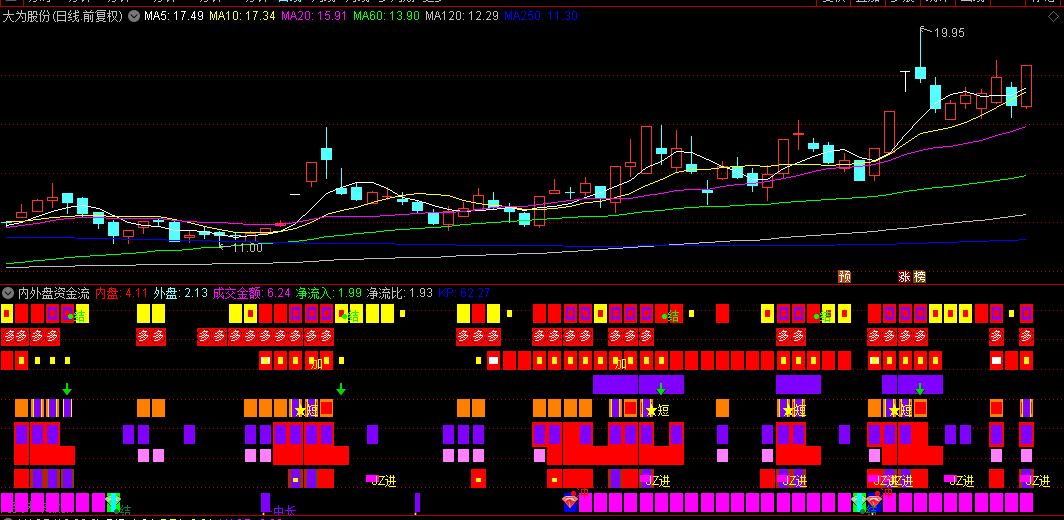The image size is (1064, 520).
Task: Click the MA120: 12.29 indicator label
Action: click(461, 15)
